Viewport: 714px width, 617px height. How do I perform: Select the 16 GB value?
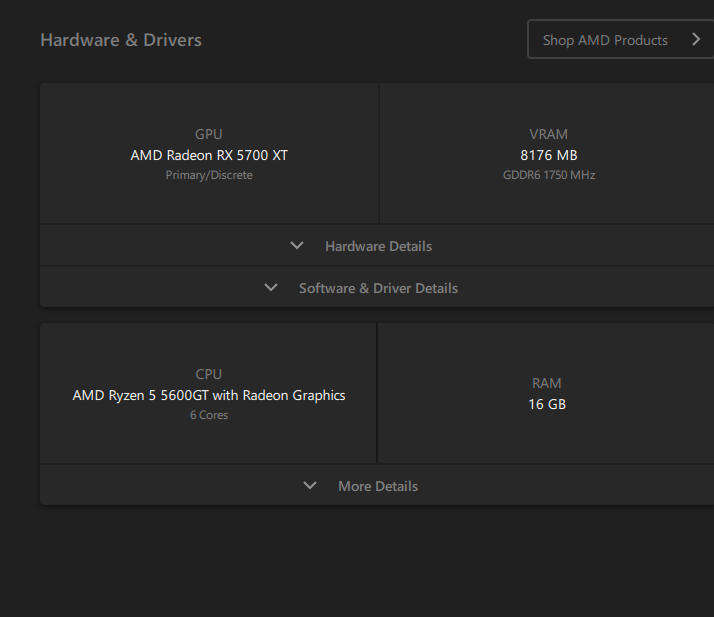click(x=547, y=404)
